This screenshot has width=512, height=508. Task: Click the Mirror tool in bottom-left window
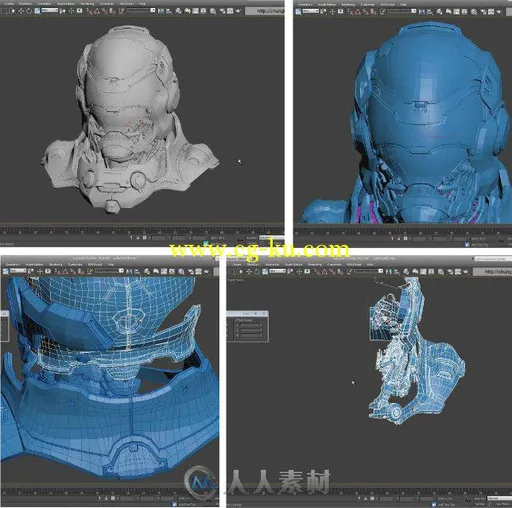[x=129, y=271]
